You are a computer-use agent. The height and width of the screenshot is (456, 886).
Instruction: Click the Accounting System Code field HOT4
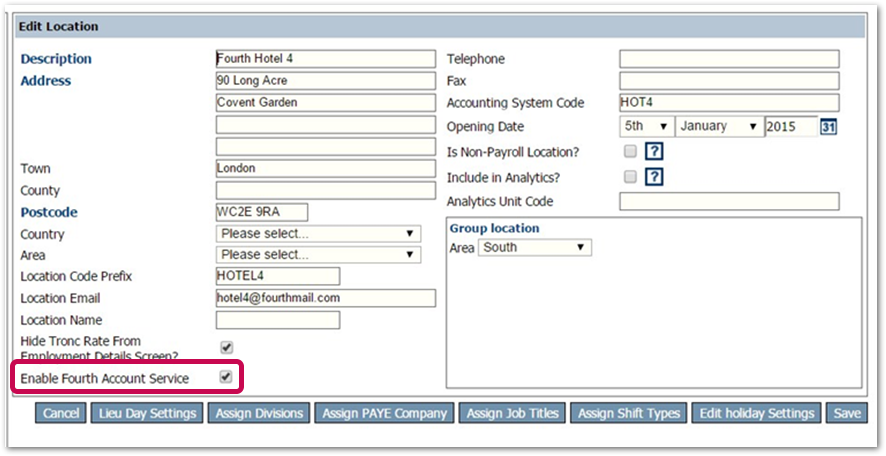tap(729, 103)
